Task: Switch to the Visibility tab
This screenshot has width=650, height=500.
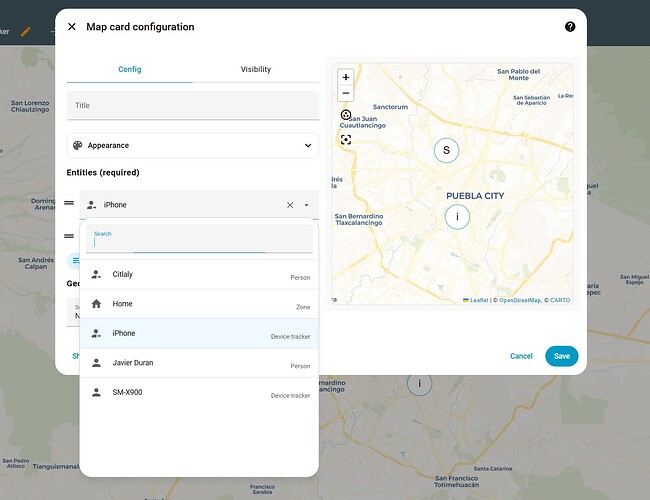Action: click(256, 69)
